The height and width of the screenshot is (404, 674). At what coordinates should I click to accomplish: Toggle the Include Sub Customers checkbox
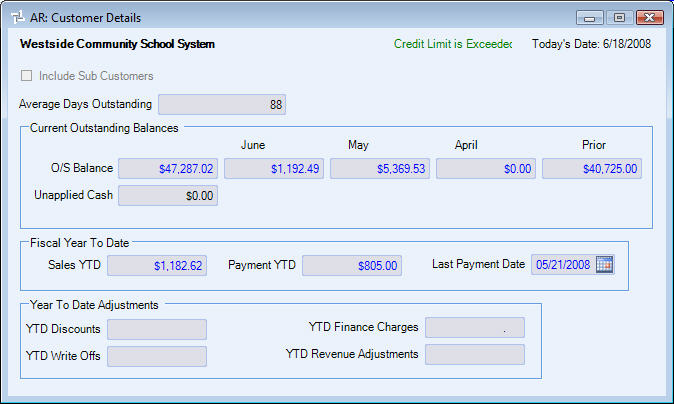pos(26,75)
